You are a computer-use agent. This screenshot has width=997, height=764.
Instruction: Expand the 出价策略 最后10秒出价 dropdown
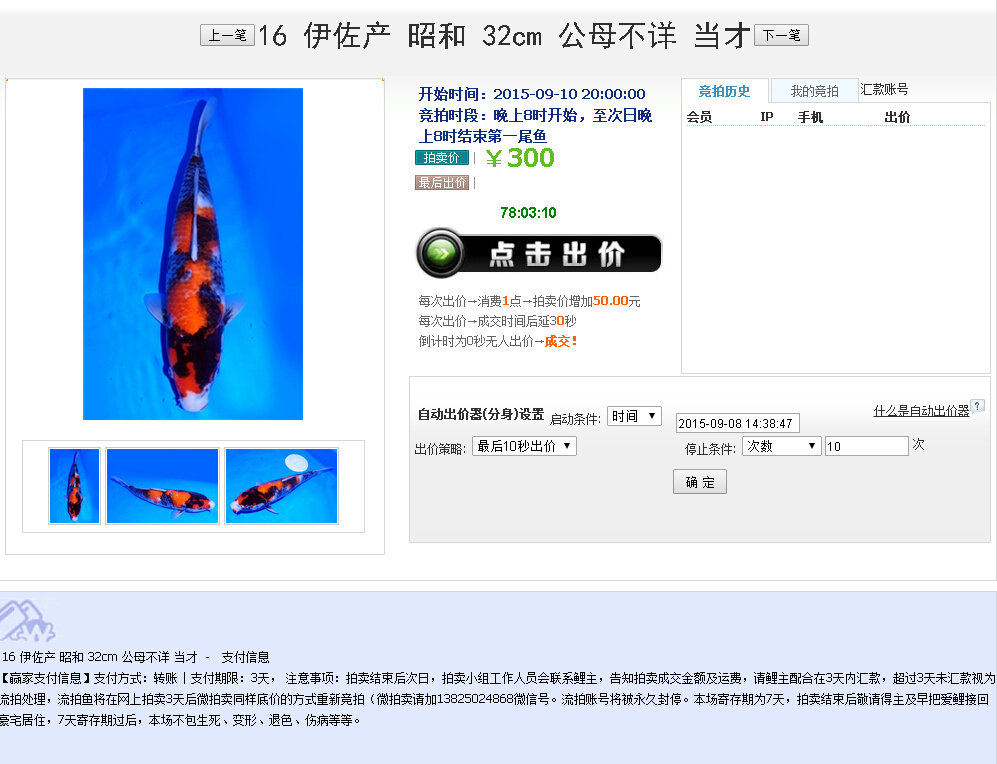pos(524,446)
